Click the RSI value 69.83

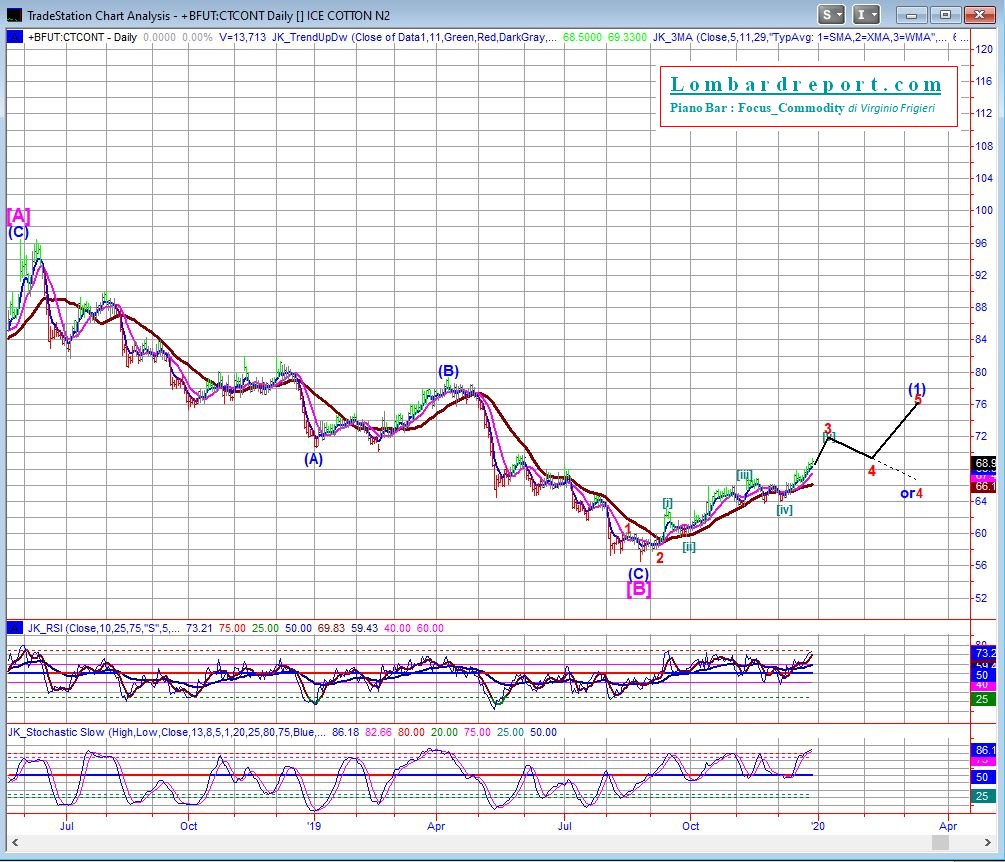[x=331, y=628]
